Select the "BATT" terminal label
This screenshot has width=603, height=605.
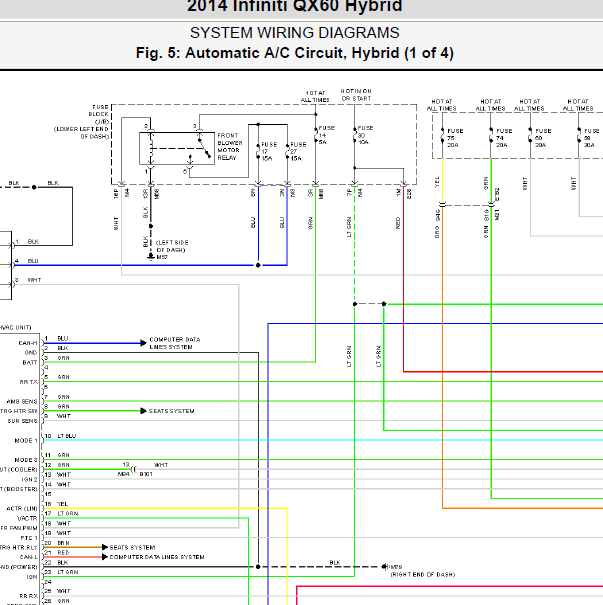[30, 363]
